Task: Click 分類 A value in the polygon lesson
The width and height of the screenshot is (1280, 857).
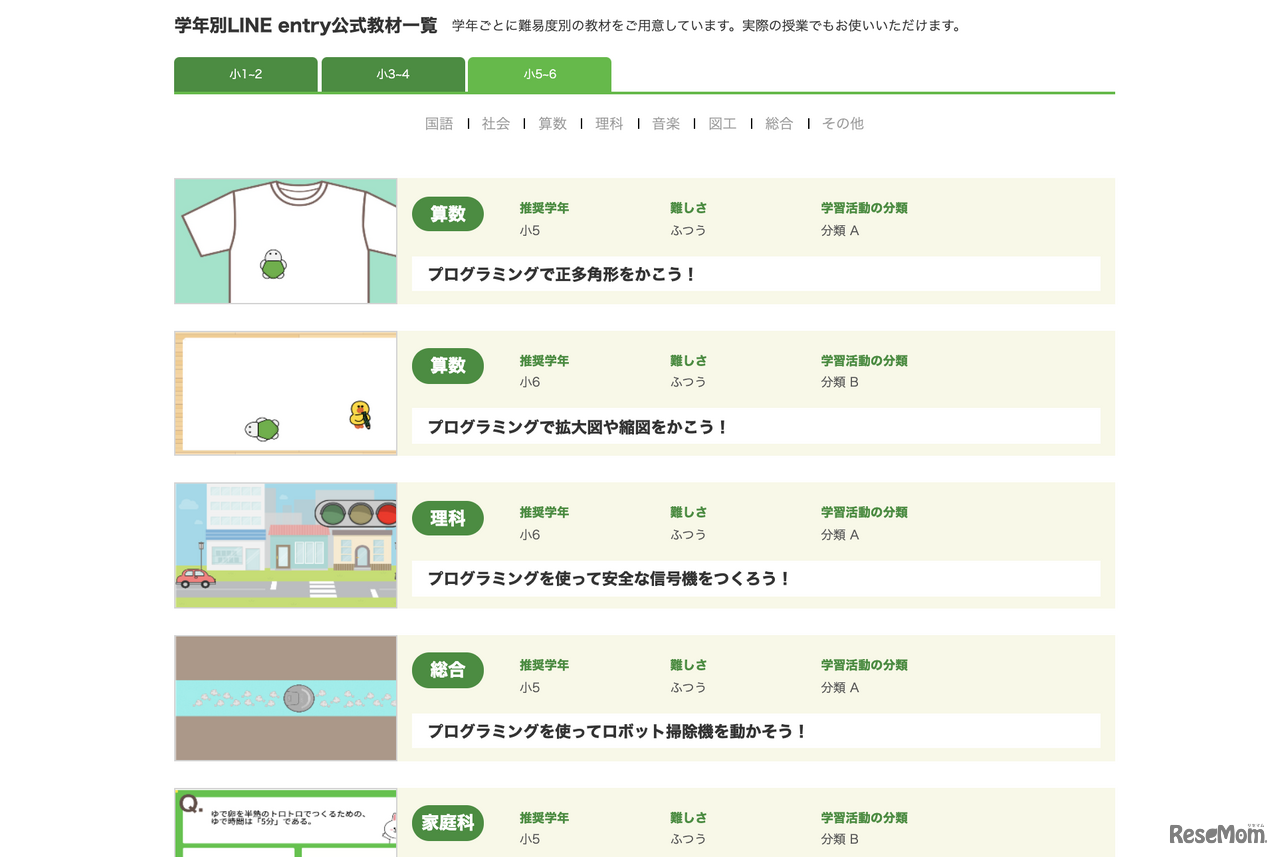Action: click(x=840, y=231)
